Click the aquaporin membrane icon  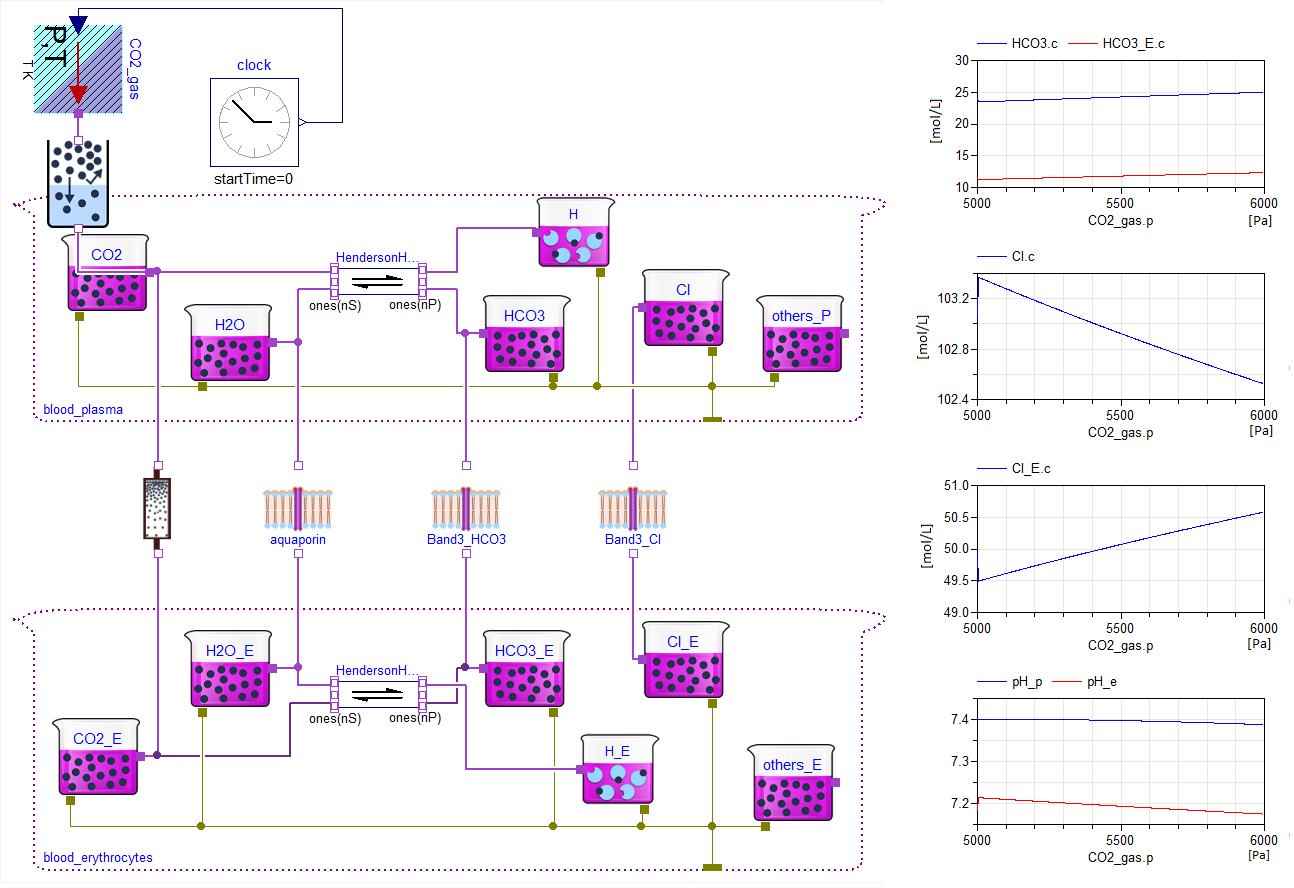[x=298, y=508]
